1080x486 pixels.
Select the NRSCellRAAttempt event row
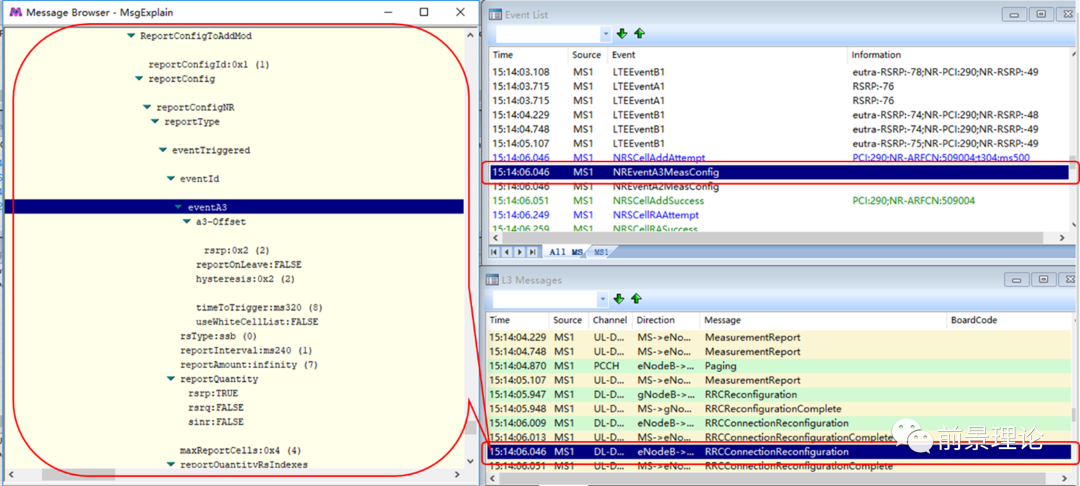[x=778, y=215]
